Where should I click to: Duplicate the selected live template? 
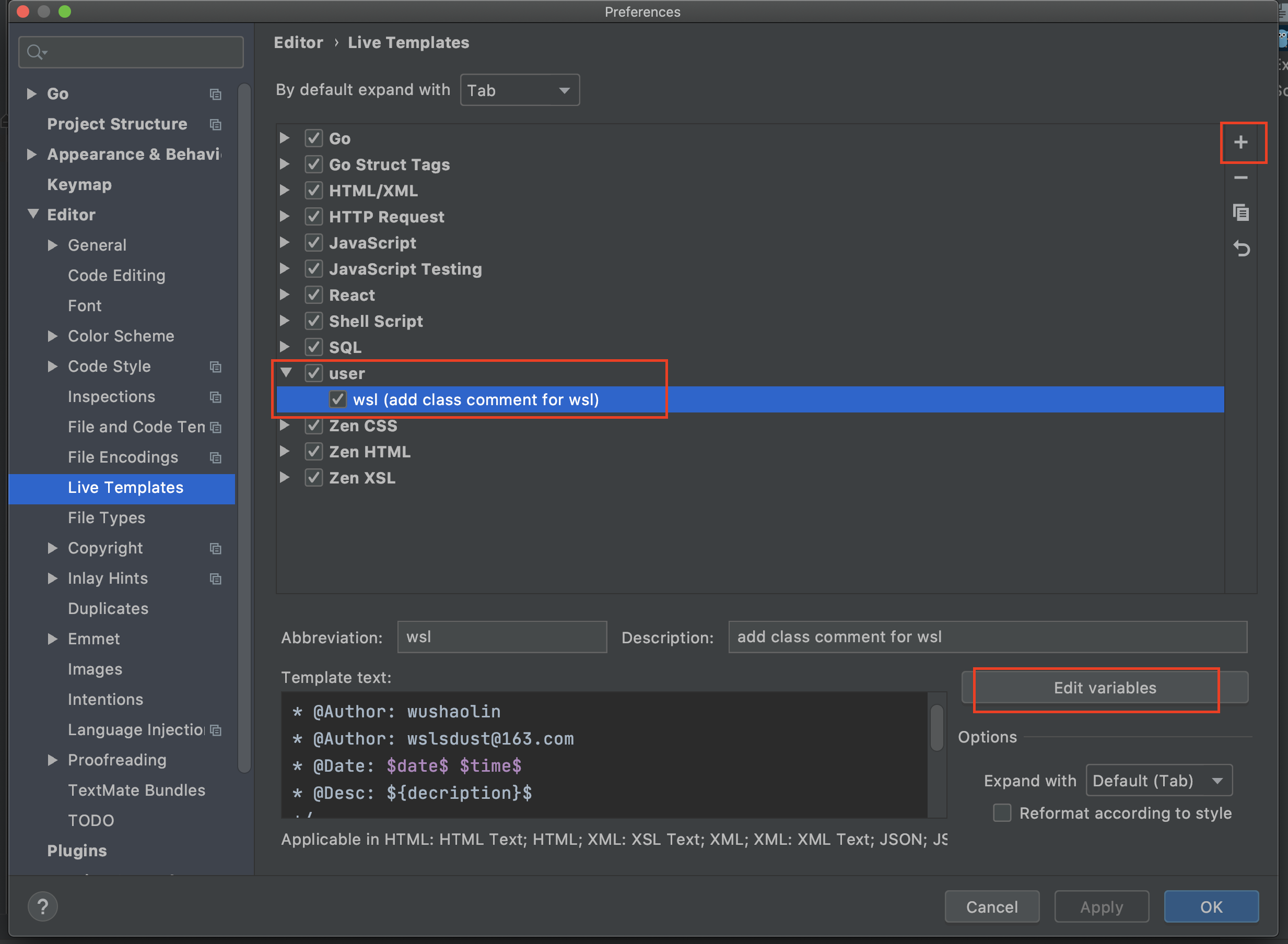point(1240,213)
